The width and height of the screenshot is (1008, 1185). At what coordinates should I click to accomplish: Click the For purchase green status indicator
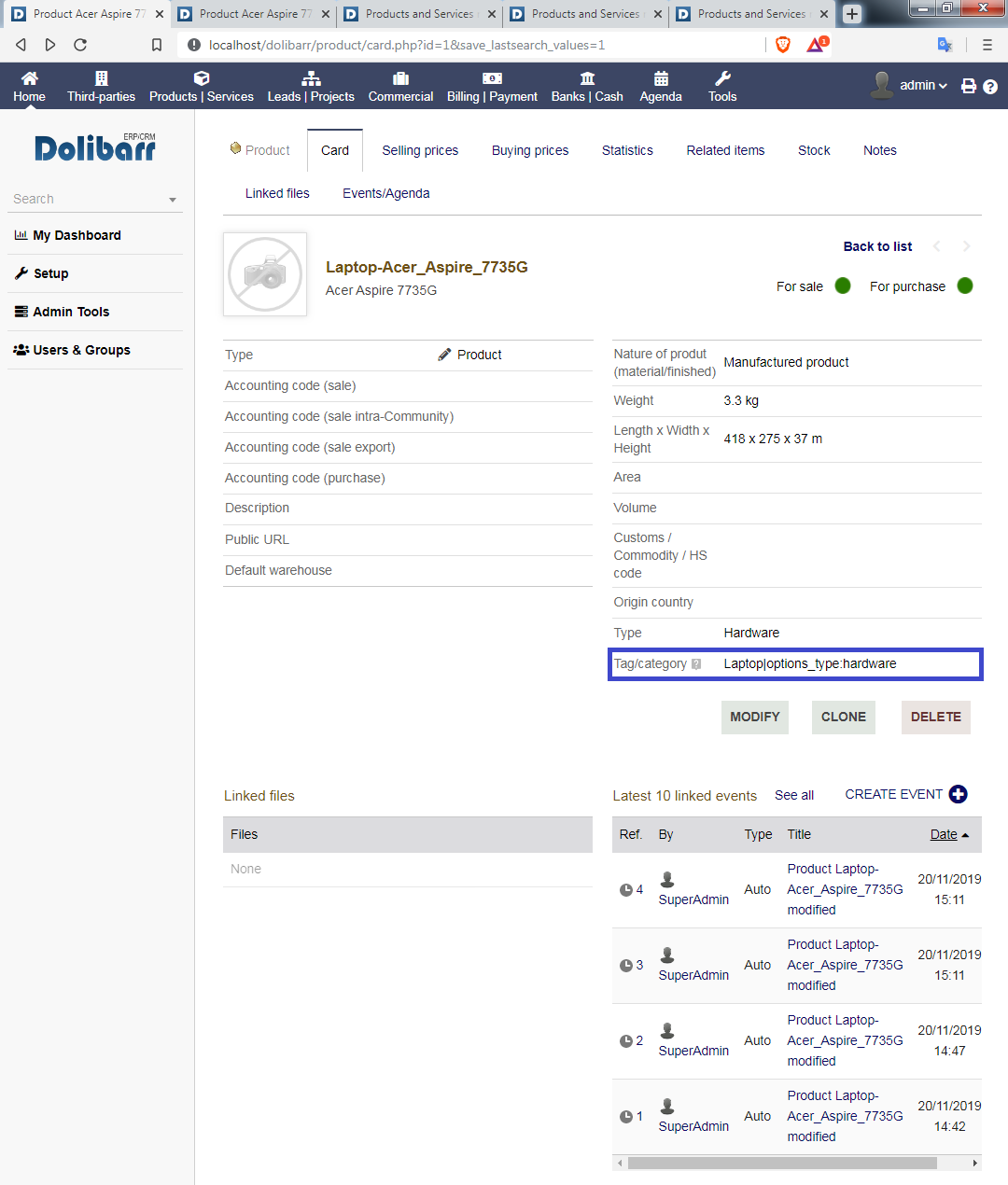point(965,286)
